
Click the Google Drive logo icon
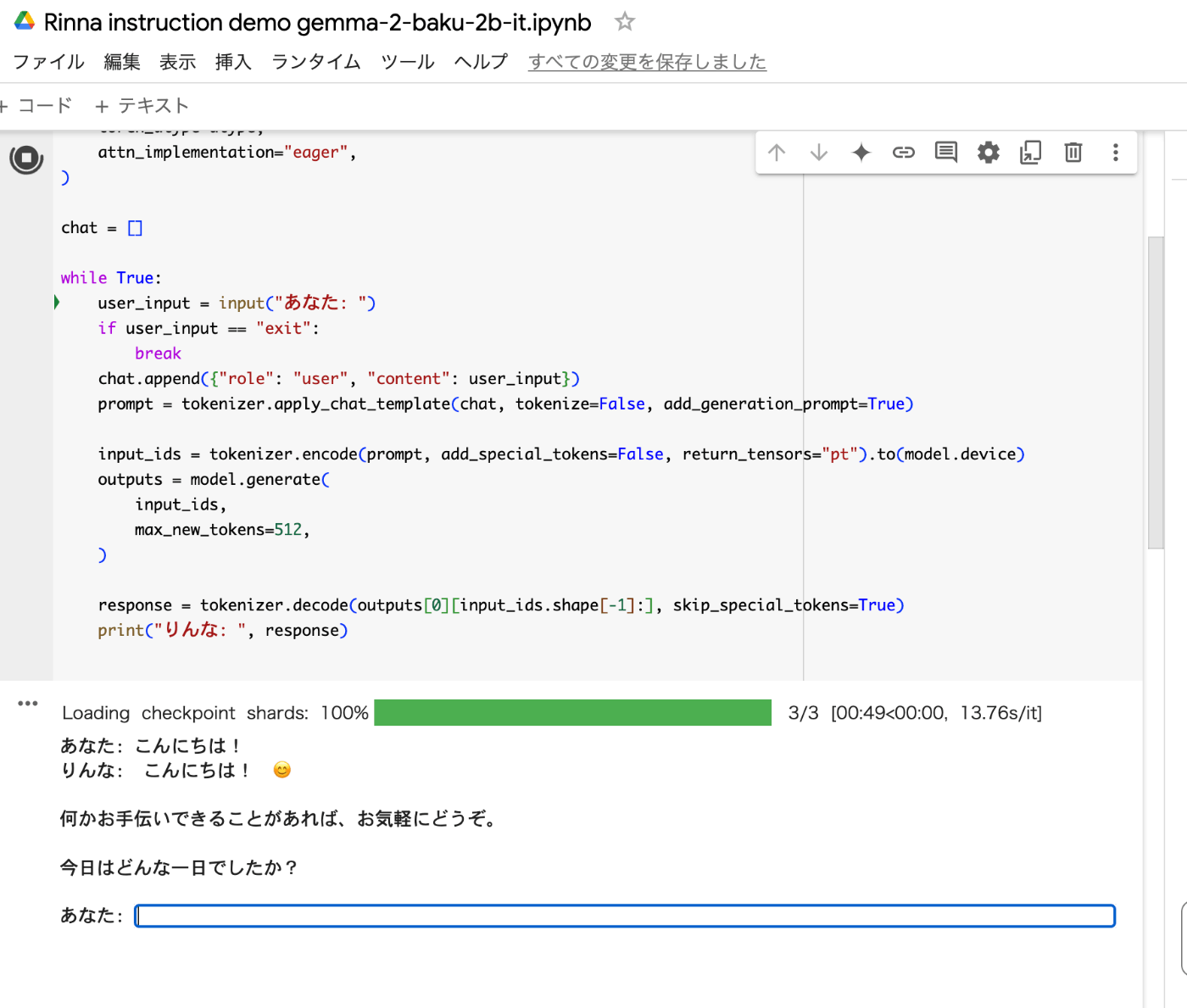pyautogui.click(x=25, y=22)
